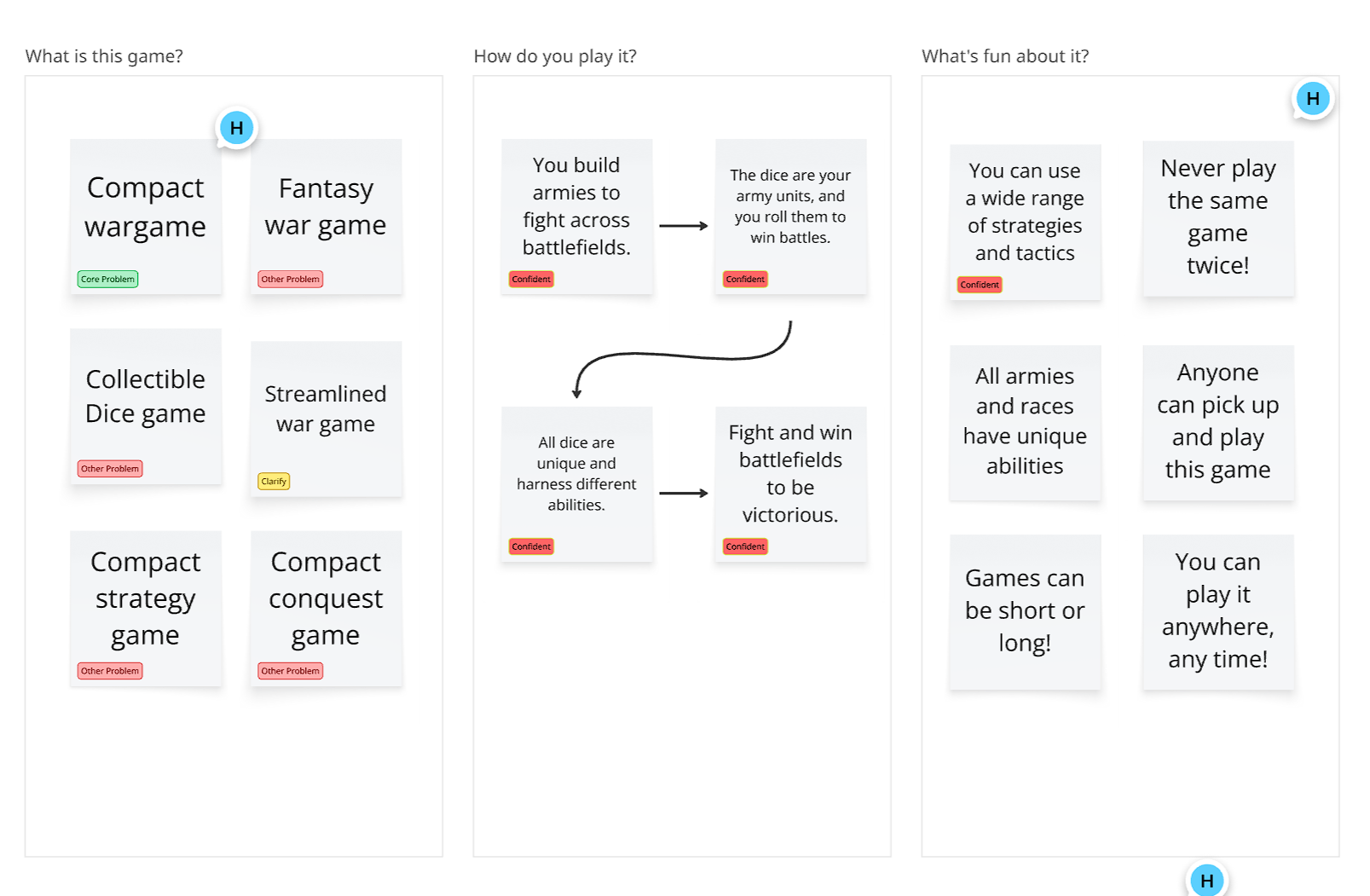Select the Compact conquest game sticky note
The height and width of the screenshot is (896, 1370).
click(326, 608)
